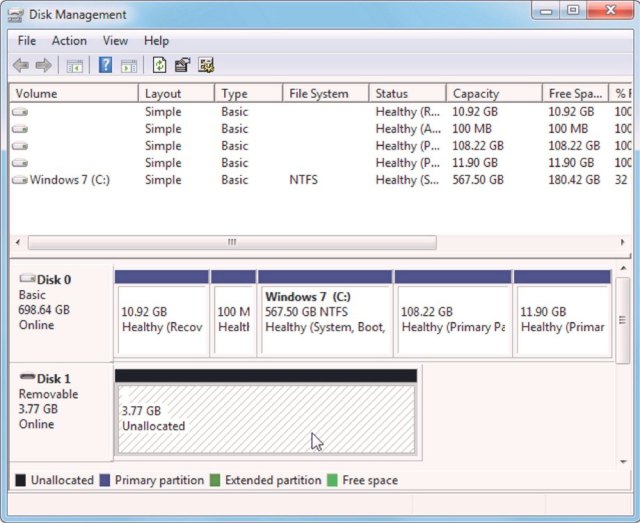
Task: Select the Windows 7 (C:) volume row
Action: [69, 180]
